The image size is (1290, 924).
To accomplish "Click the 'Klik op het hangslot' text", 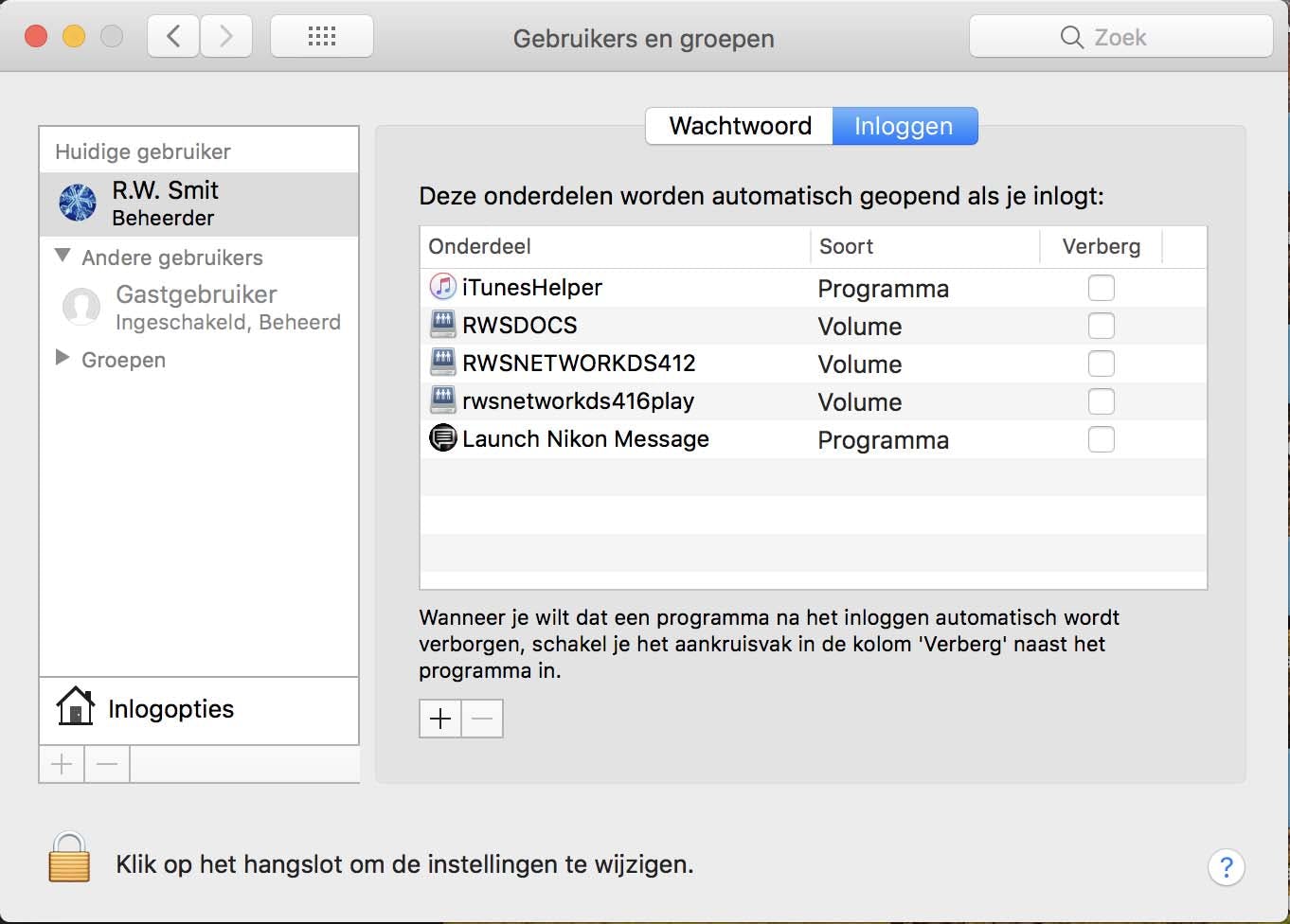I will tap(404, 864).
